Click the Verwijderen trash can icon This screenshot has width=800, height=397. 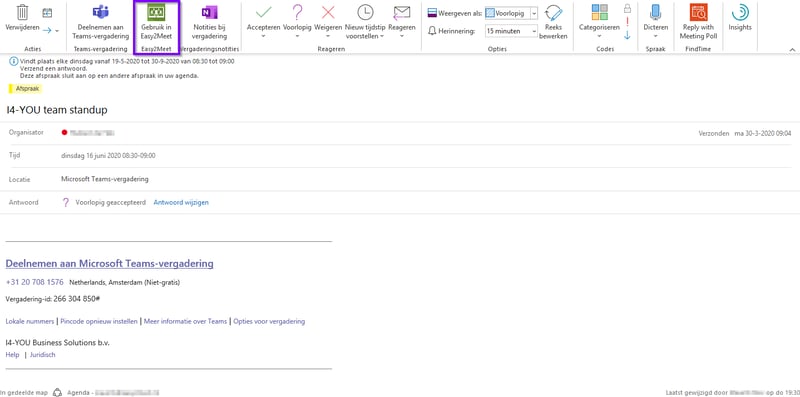click(x=22, y=12)
